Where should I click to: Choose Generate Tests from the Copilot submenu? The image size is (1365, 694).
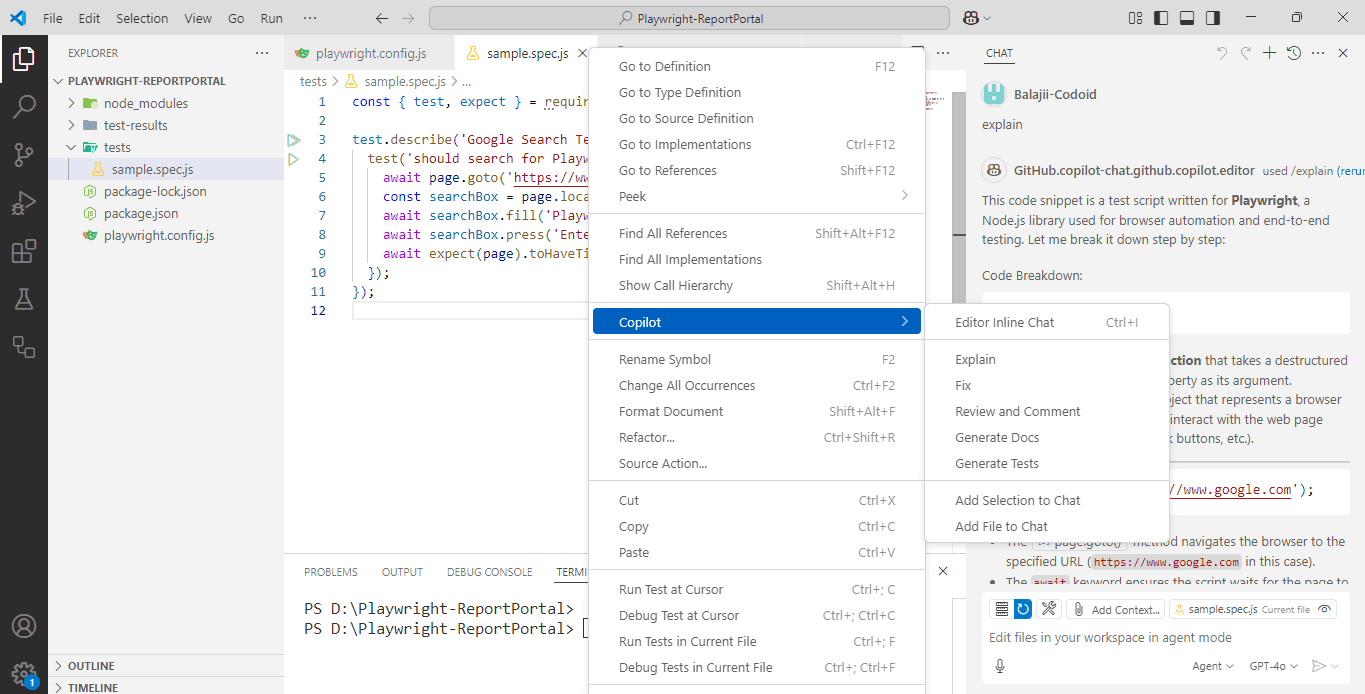click(999, 463)
